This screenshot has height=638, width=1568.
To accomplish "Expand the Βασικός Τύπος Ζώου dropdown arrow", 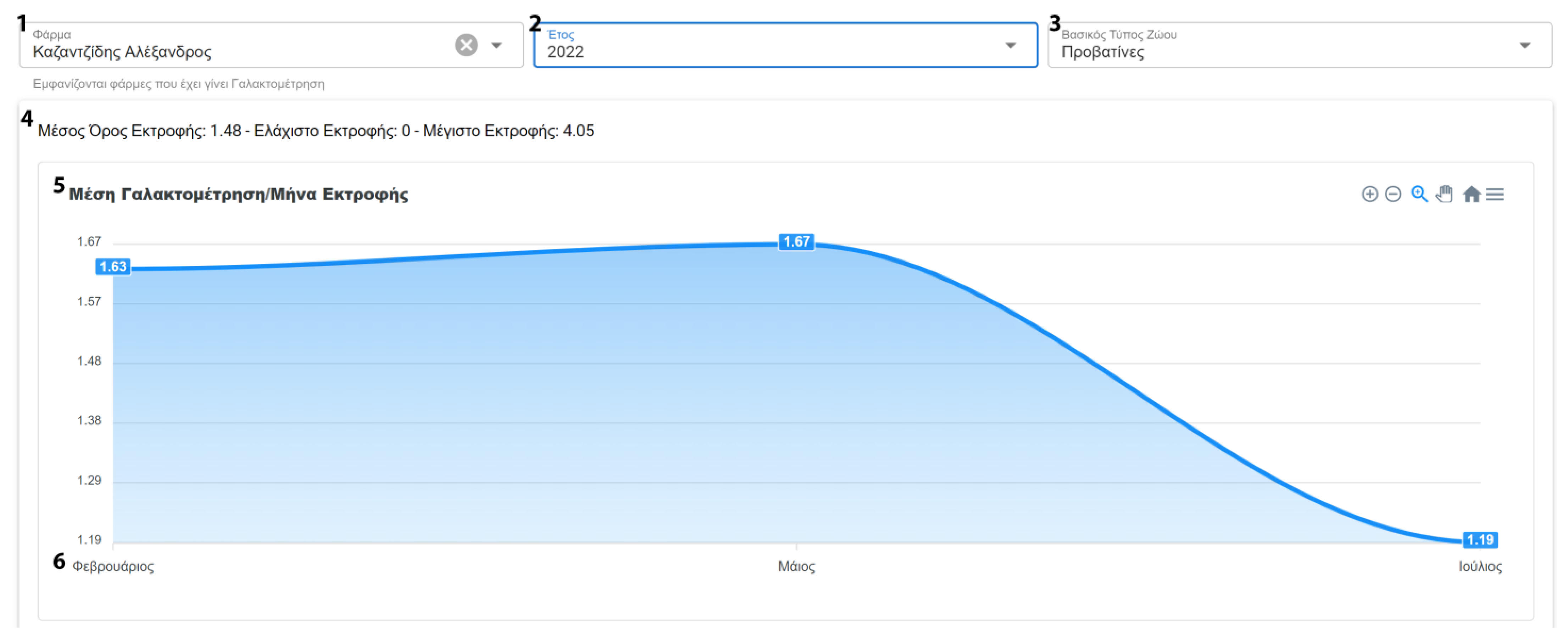I will tap(1524, 45).
